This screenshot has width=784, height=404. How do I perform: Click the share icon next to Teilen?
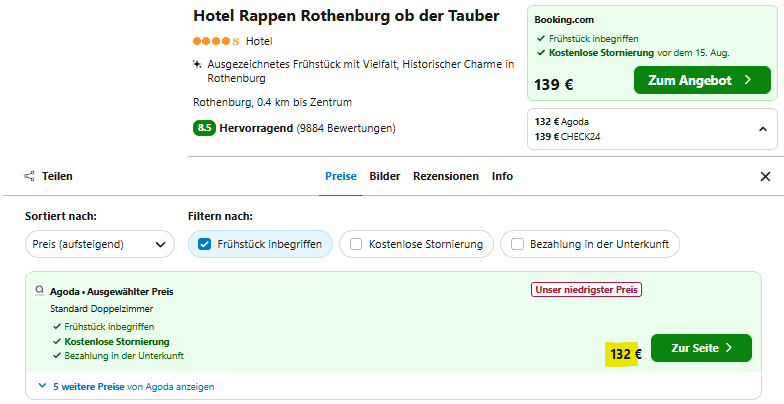click(x=30, y=176)
